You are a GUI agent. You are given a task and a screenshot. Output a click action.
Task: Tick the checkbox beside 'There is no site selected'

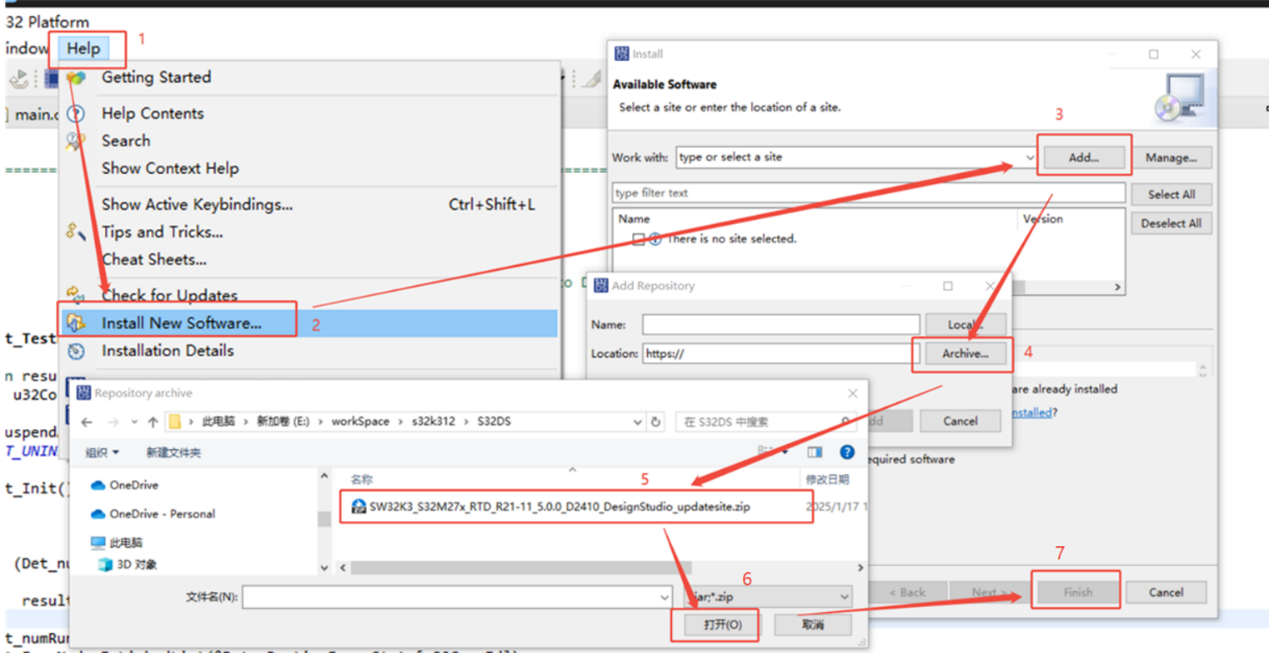coord(638,239)
